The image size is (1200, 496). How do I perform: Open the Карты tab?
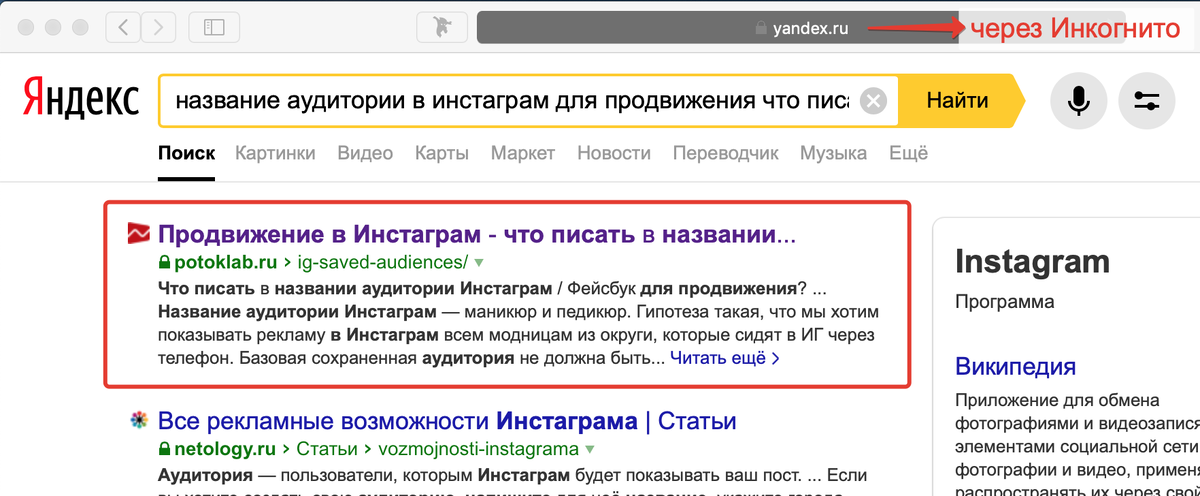tap(441, 153)
